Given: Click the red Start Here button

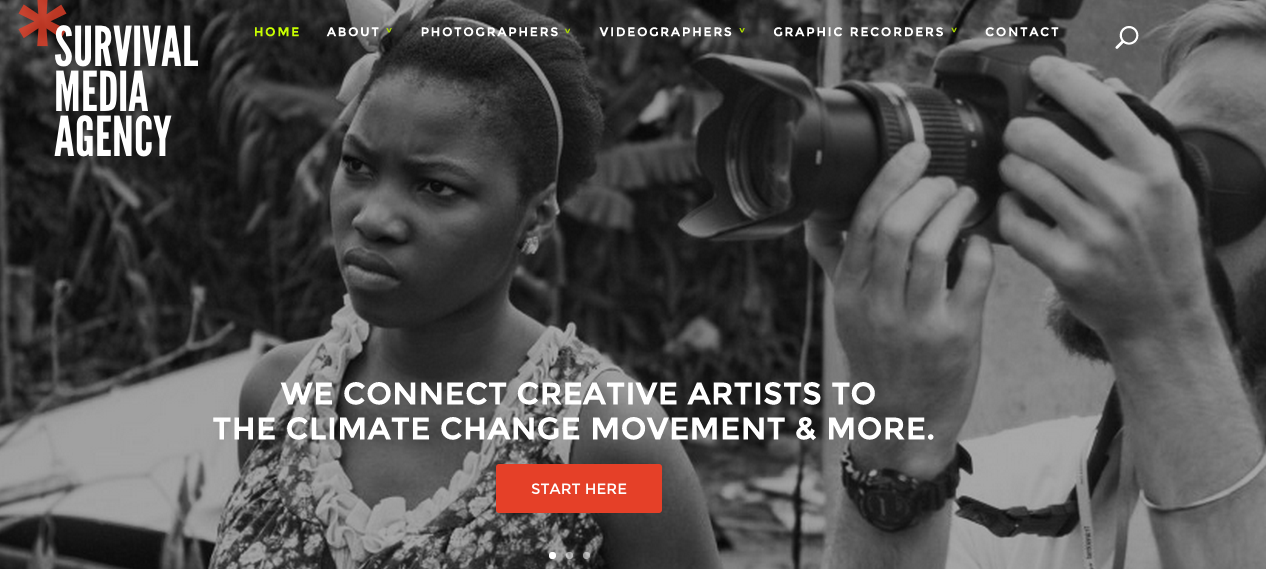Looking at the screenshot, I should [x=579, y=489].
